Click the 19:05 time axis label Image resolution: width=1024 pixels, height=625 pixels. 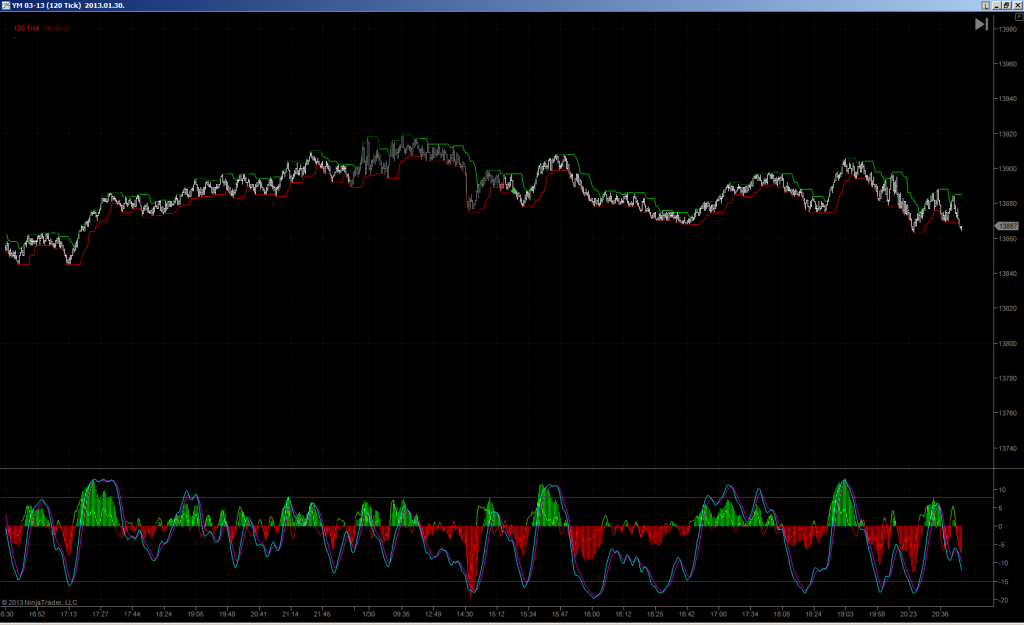pyautogui.click(x=195, y=614)
